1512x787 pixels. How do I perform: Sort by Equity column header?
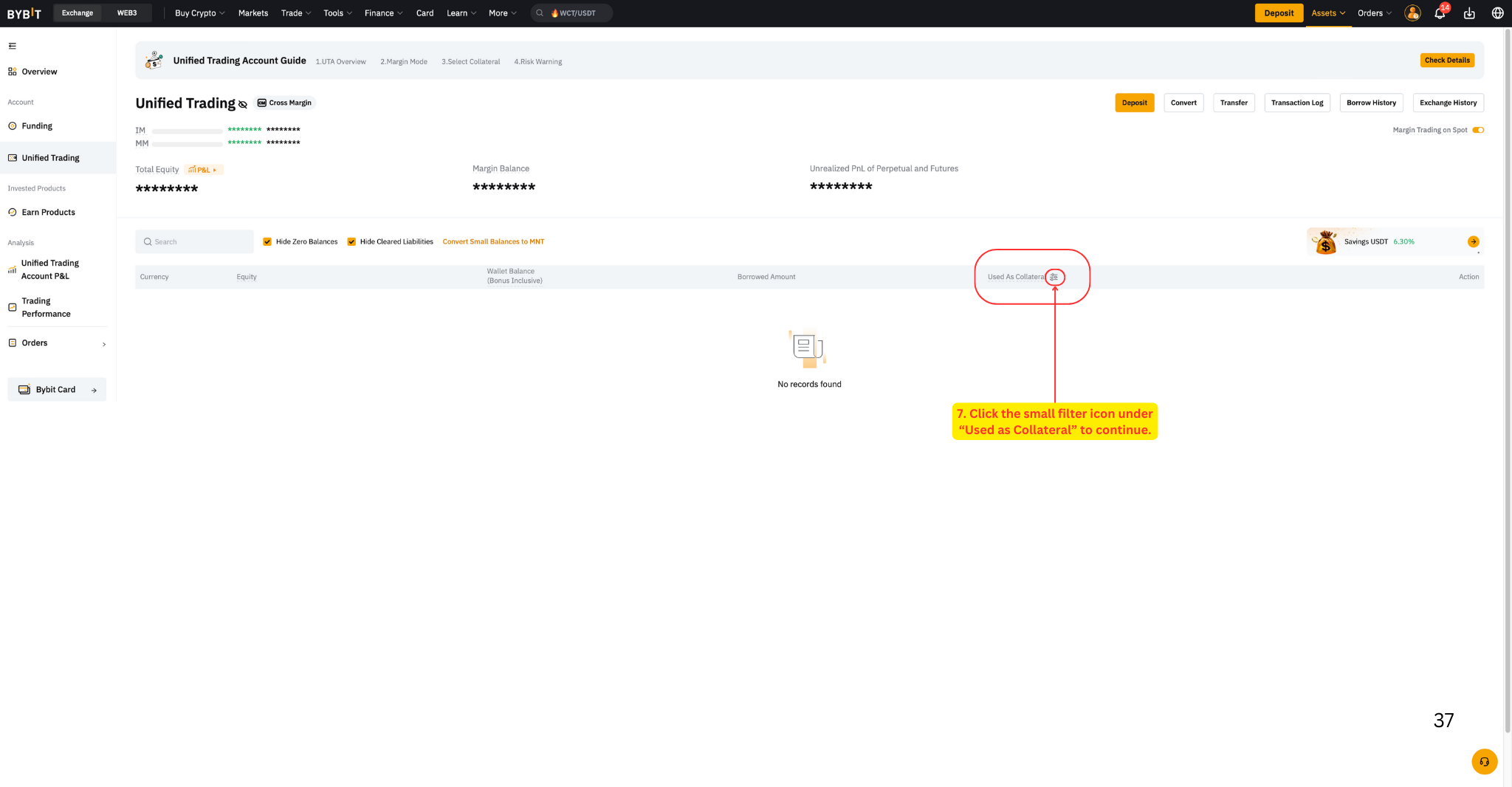click(247, 277)
